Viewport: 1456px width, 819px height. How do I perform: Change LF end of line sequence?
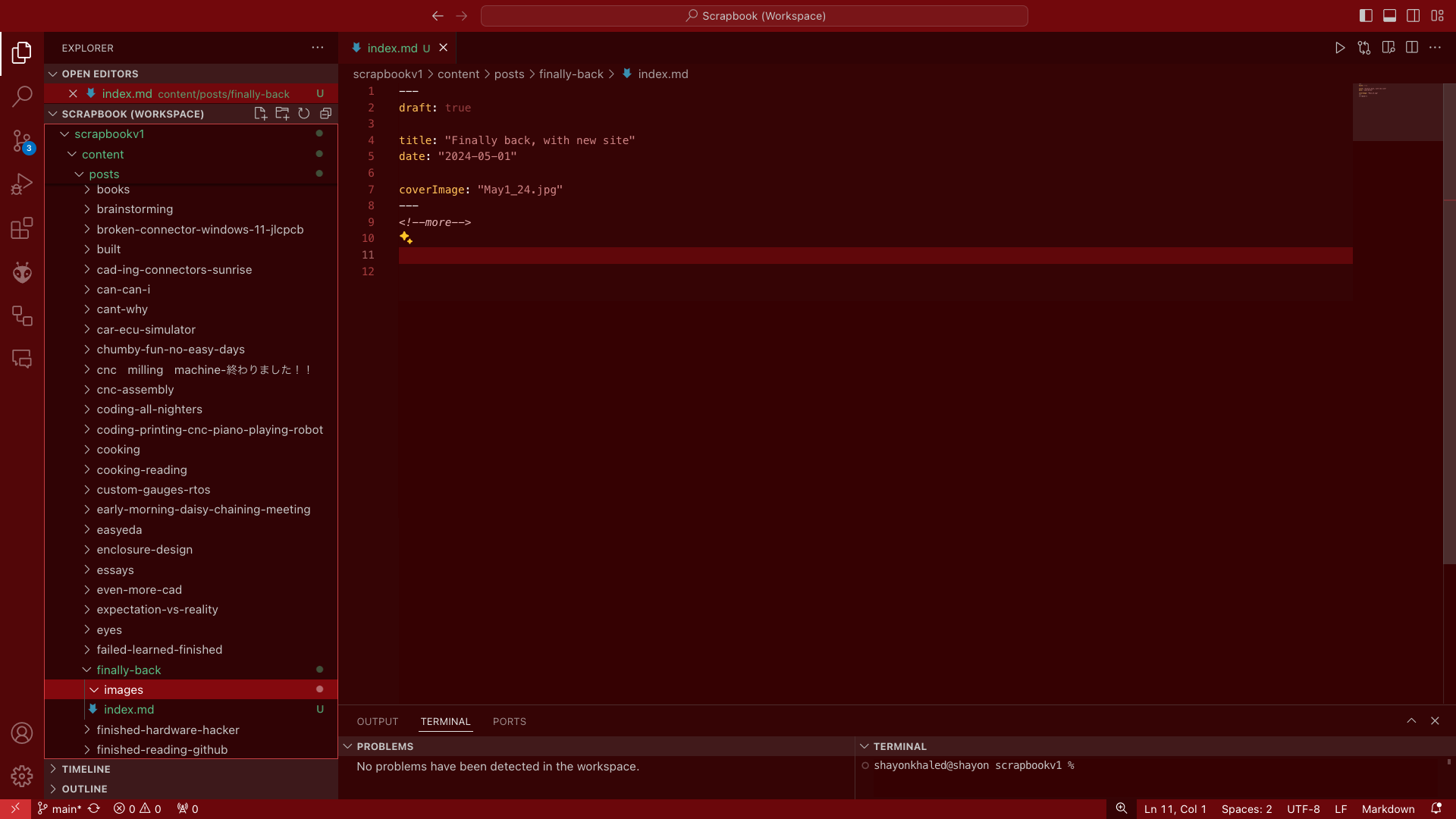click(x=1341, y=809)
